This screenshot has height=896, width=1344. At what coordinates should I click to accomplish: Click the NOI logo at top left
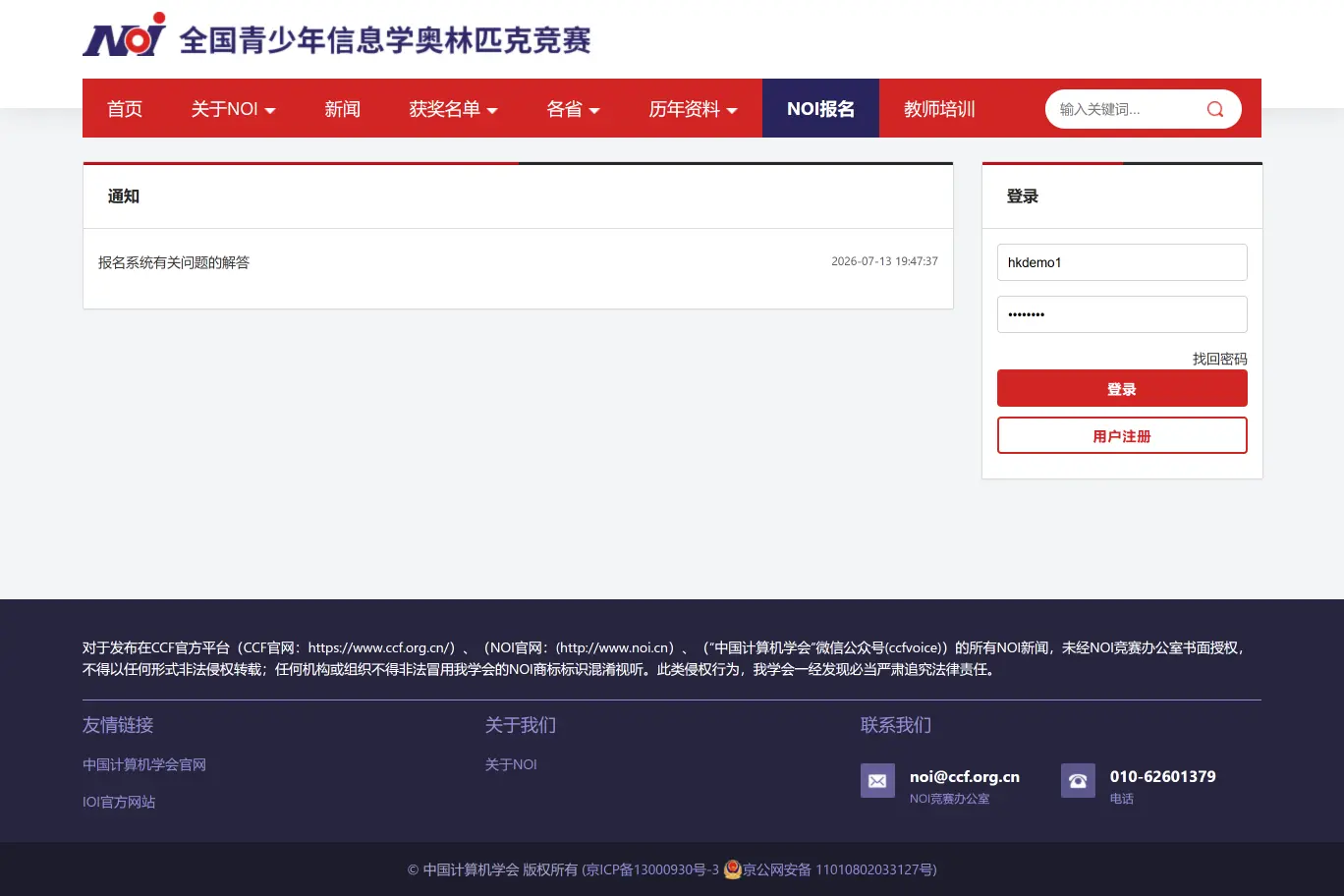125,35
